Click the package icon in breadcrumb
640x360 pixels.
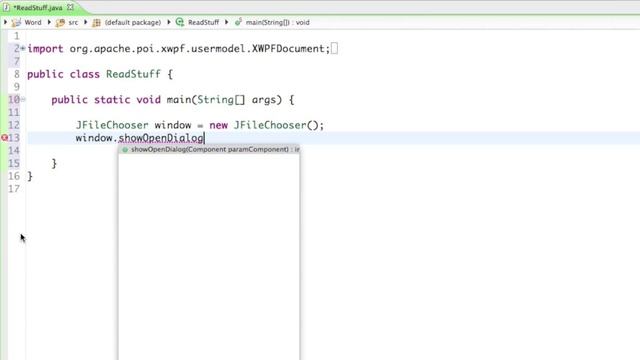coord(96,22)
